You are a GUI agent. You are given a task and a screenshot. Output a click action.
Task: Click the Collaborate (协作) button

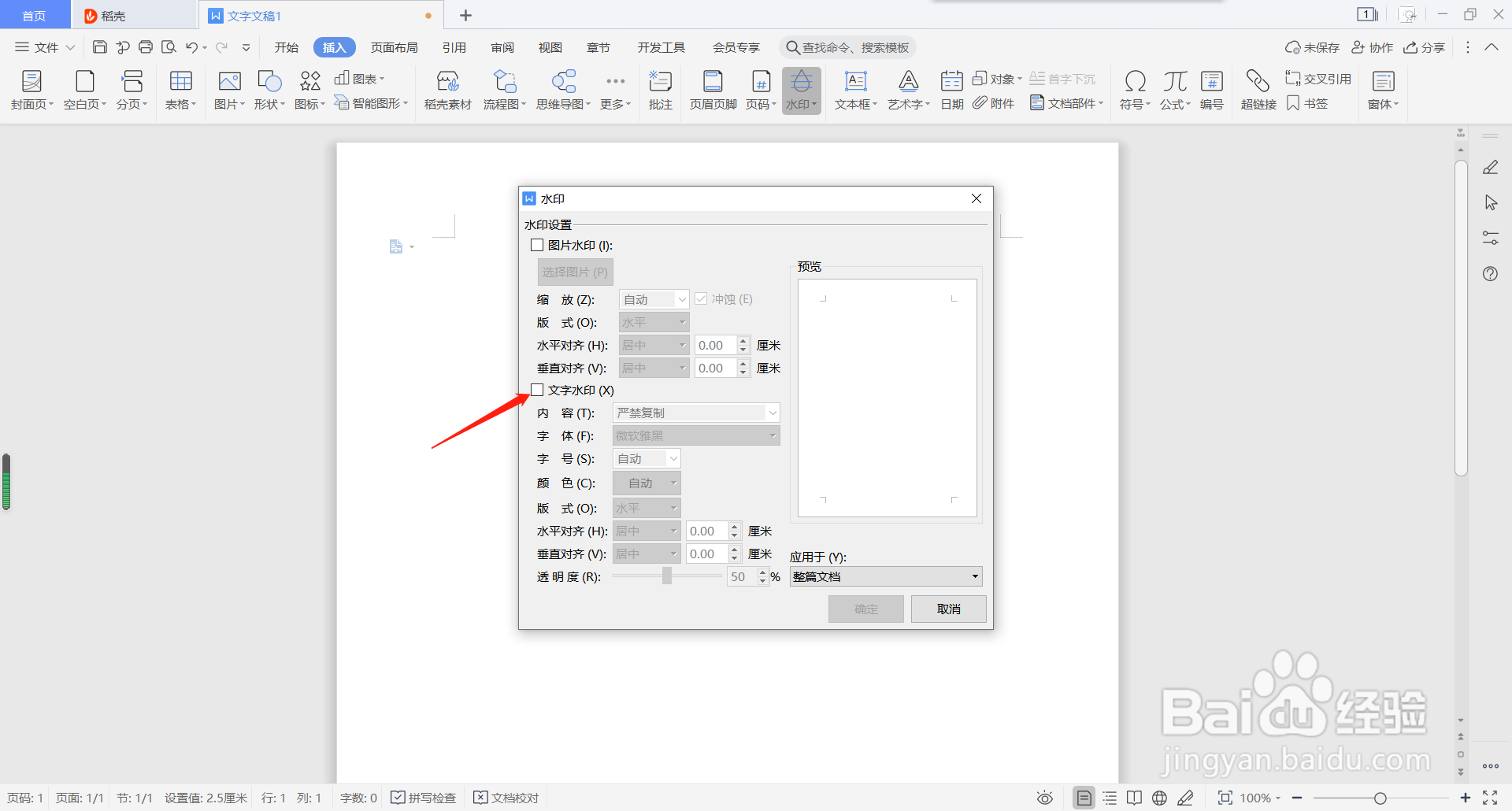(x=1373, y=47)
